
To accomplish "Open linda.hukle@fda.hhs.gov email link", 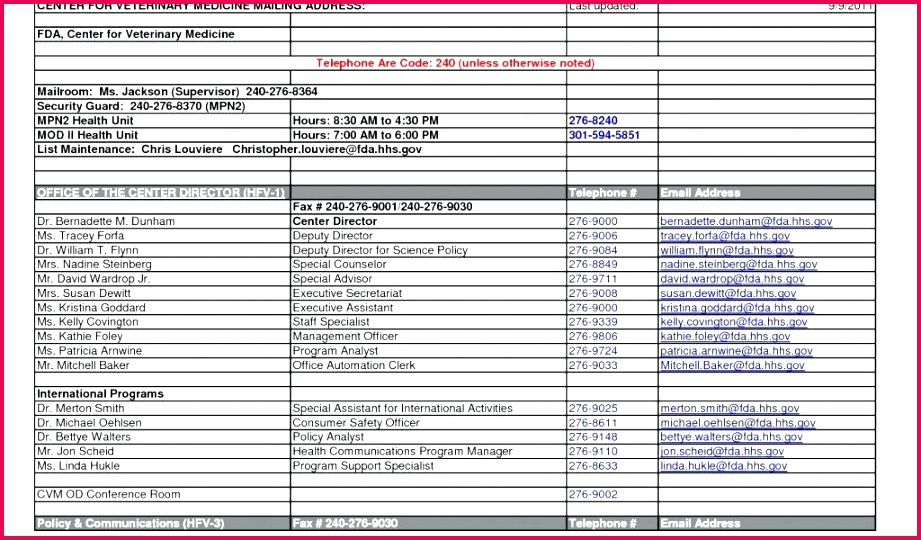I will 723,466.
